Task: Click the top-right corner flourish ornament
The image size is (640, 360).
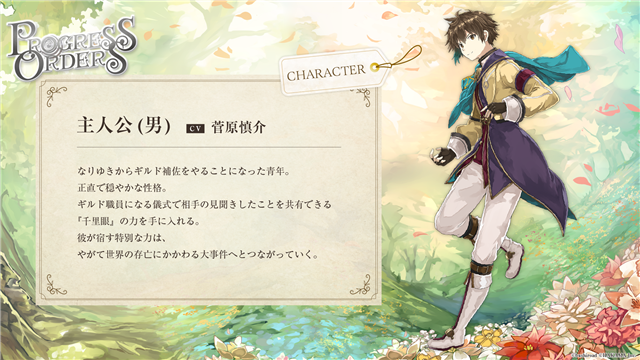Action: (361, 97)
